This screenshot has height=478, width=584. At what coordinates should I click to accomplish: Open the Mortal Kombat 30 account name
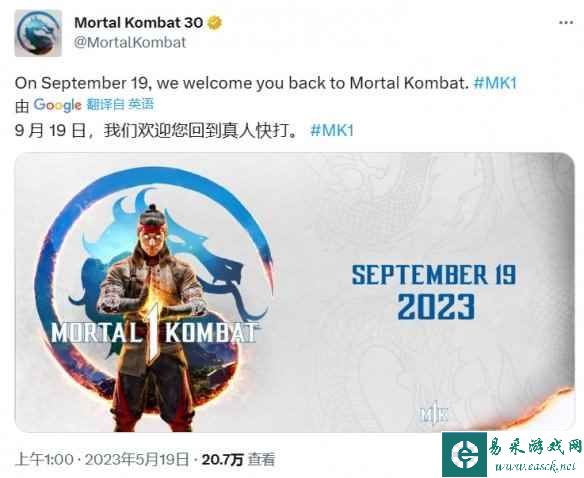[x=139, y=23]
